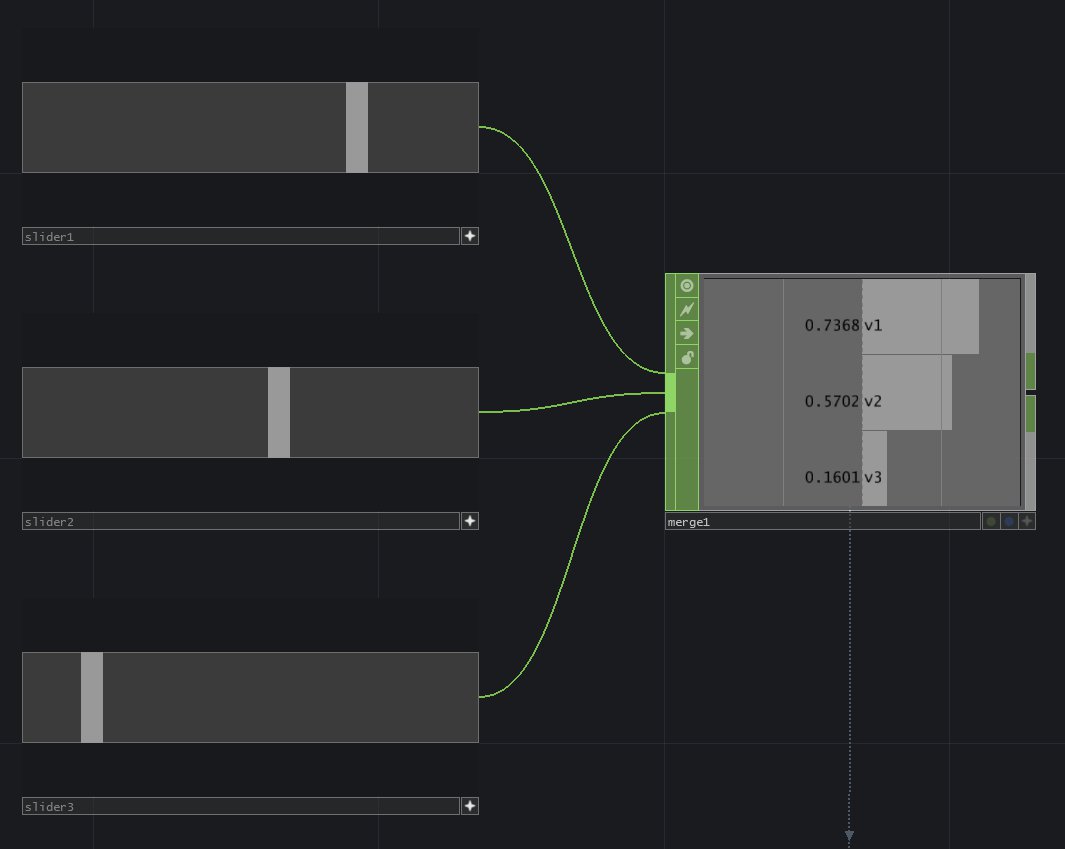Select the v3 channel value 0.1601
1065x849 pixels.
point(832,478)
